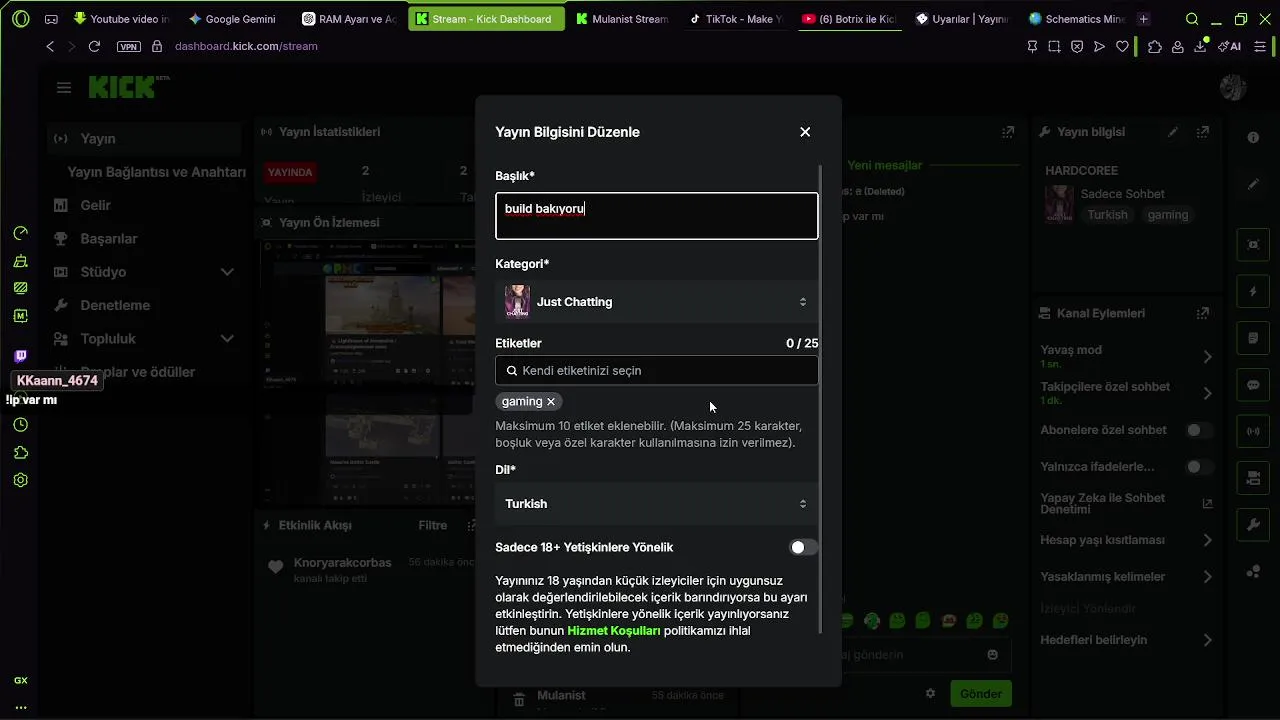Click the chat bubble icon in right rail
1280x720 pixels.
pyautogui.click(x=1253, y=385)
